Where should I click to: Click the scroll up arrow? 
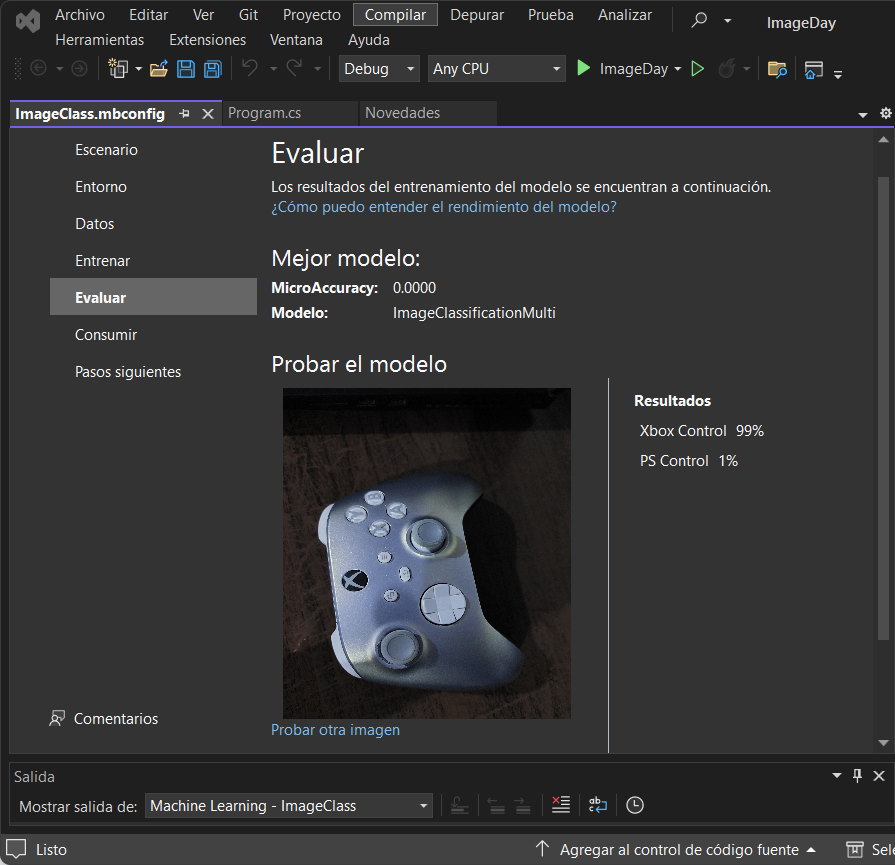pos(884,139)
